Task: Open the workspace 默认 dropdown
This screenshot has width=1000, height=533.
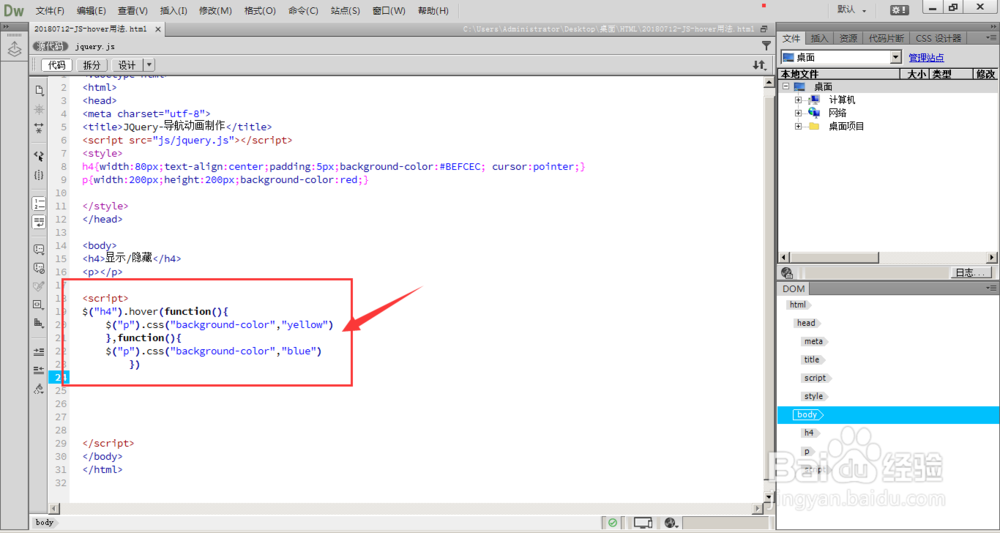Action: (851, 10)
